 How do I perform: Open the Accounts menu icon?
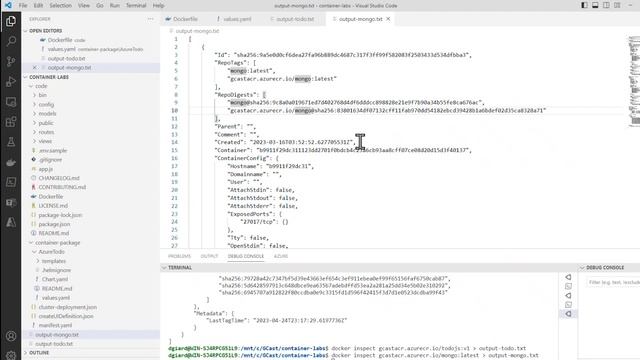coord(11,336)
